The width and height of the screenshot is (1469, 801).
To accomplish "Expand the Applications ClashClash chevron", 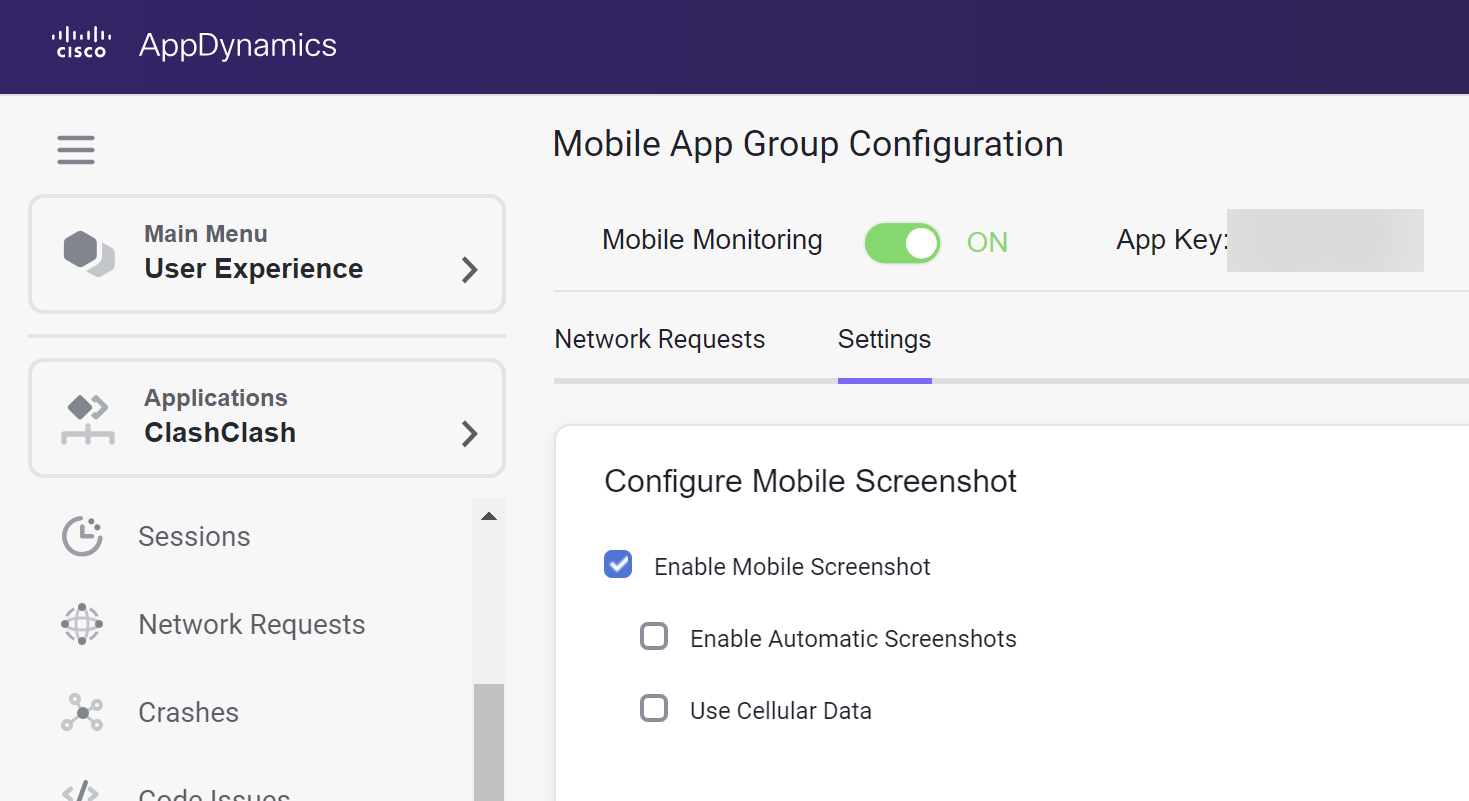I will 469,434.
